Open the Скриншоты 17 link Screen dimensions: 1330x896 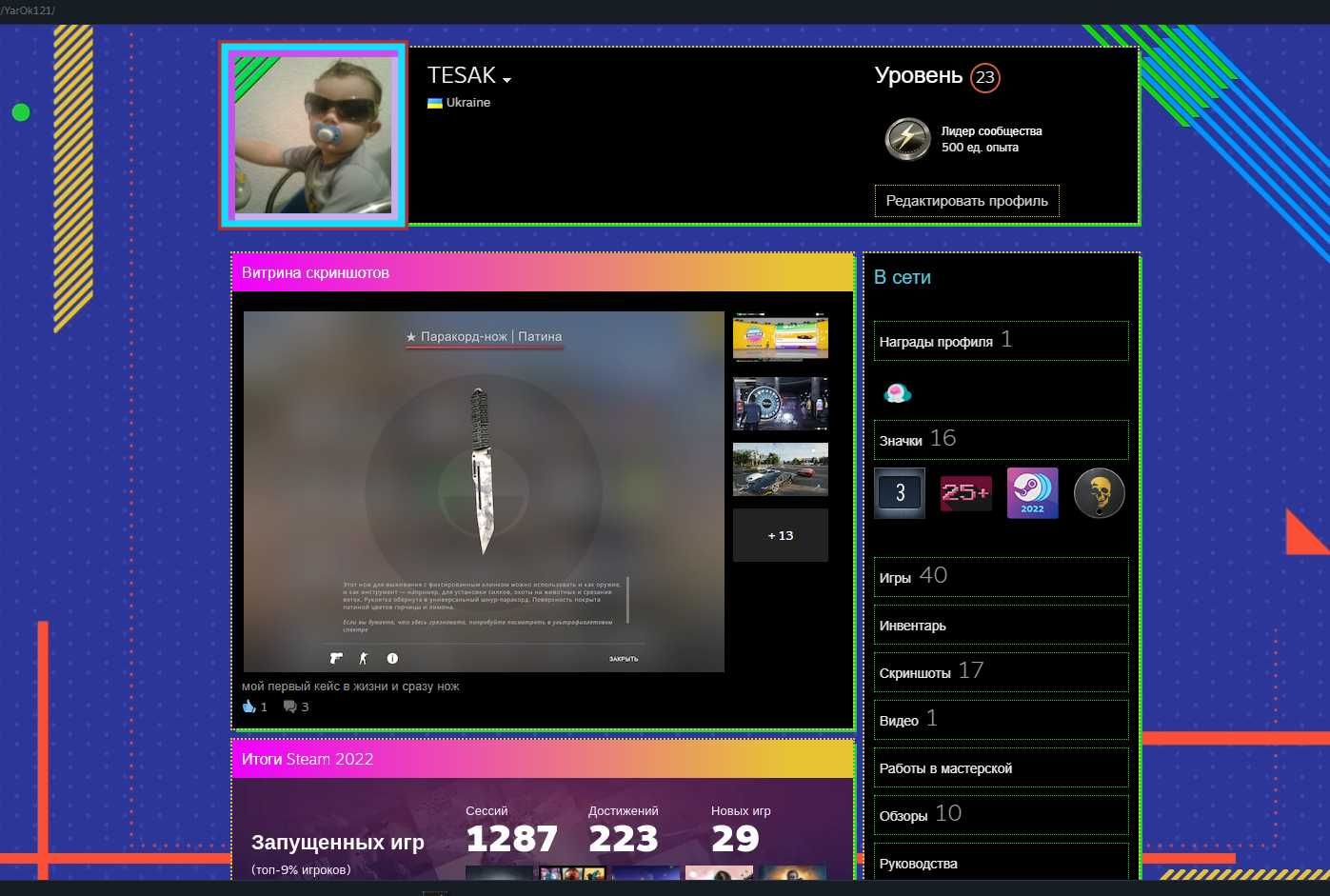tap(1001, 671)
